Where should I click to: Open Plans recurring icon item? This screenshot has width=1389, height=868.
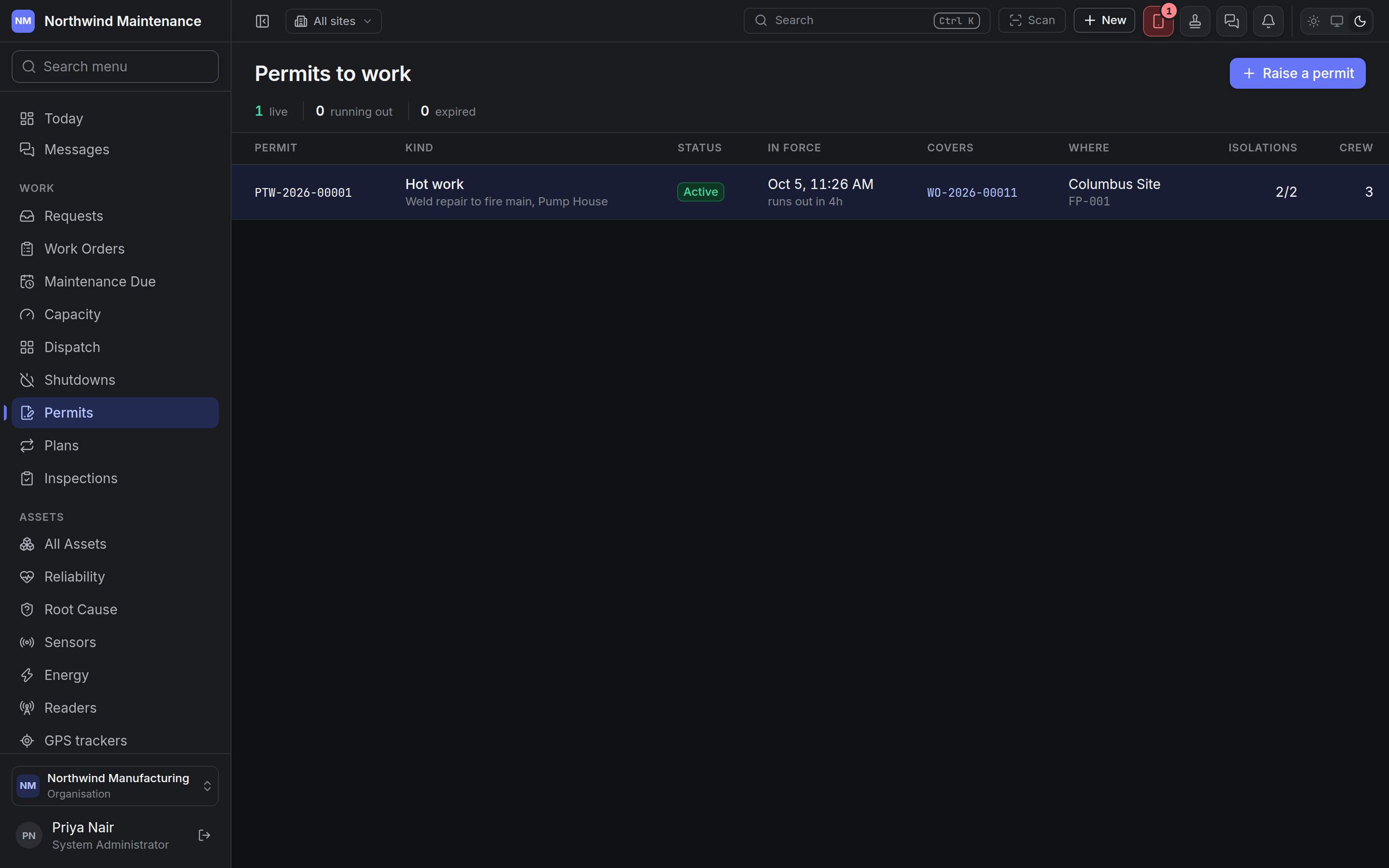[x=115, y=446]
